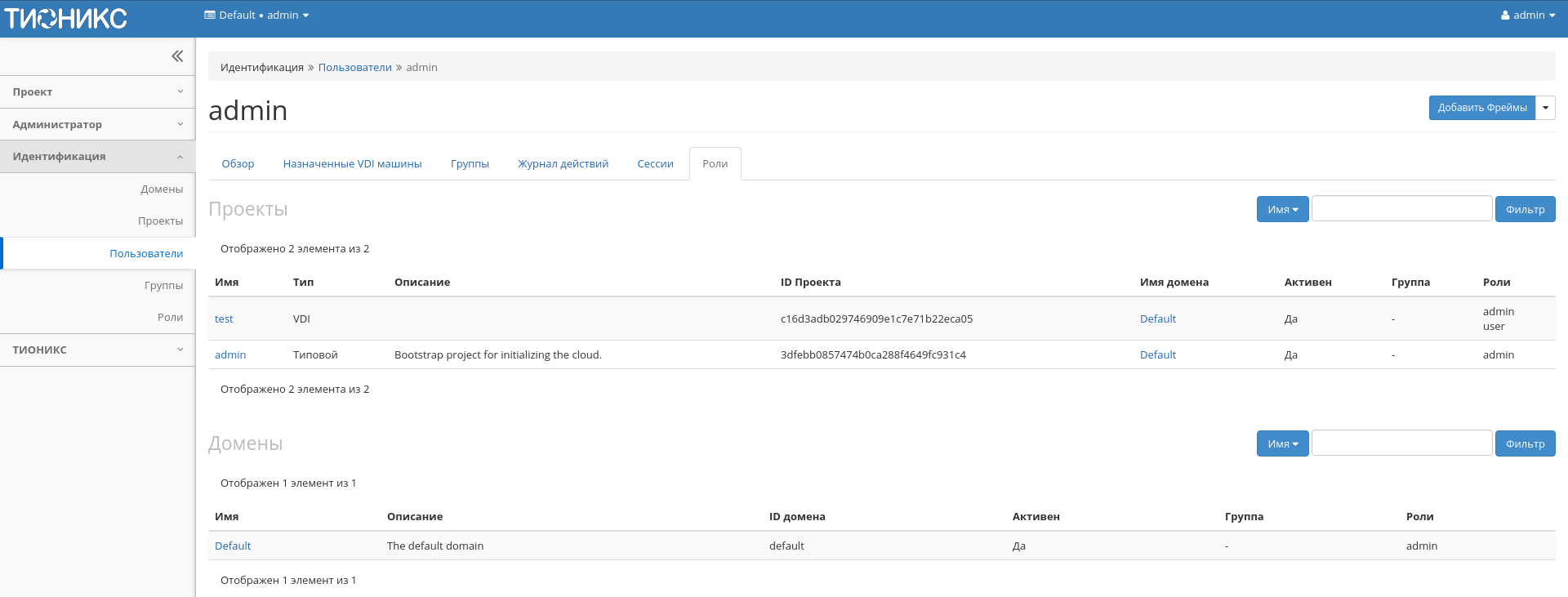Switch to the Сессии tab
This screenshot has width=1568, height=597.
655,164
